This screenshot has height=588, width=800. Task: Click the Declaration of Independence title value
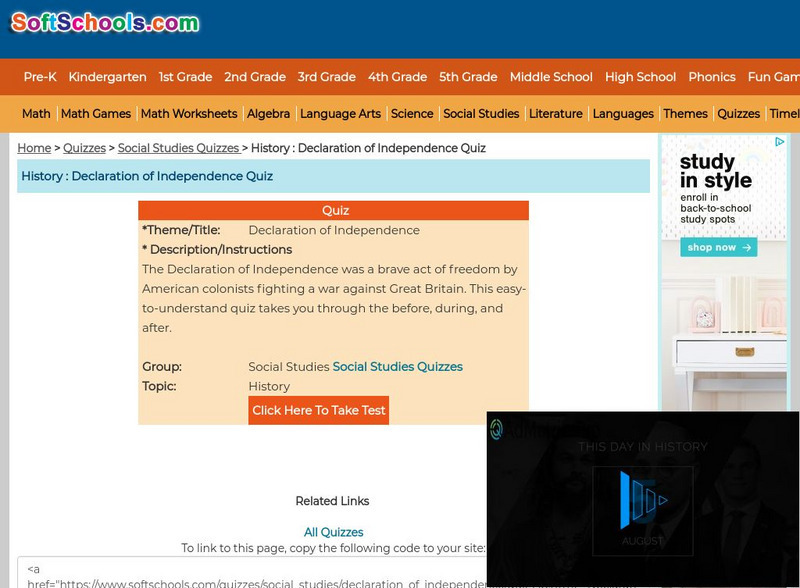point(334,230)
